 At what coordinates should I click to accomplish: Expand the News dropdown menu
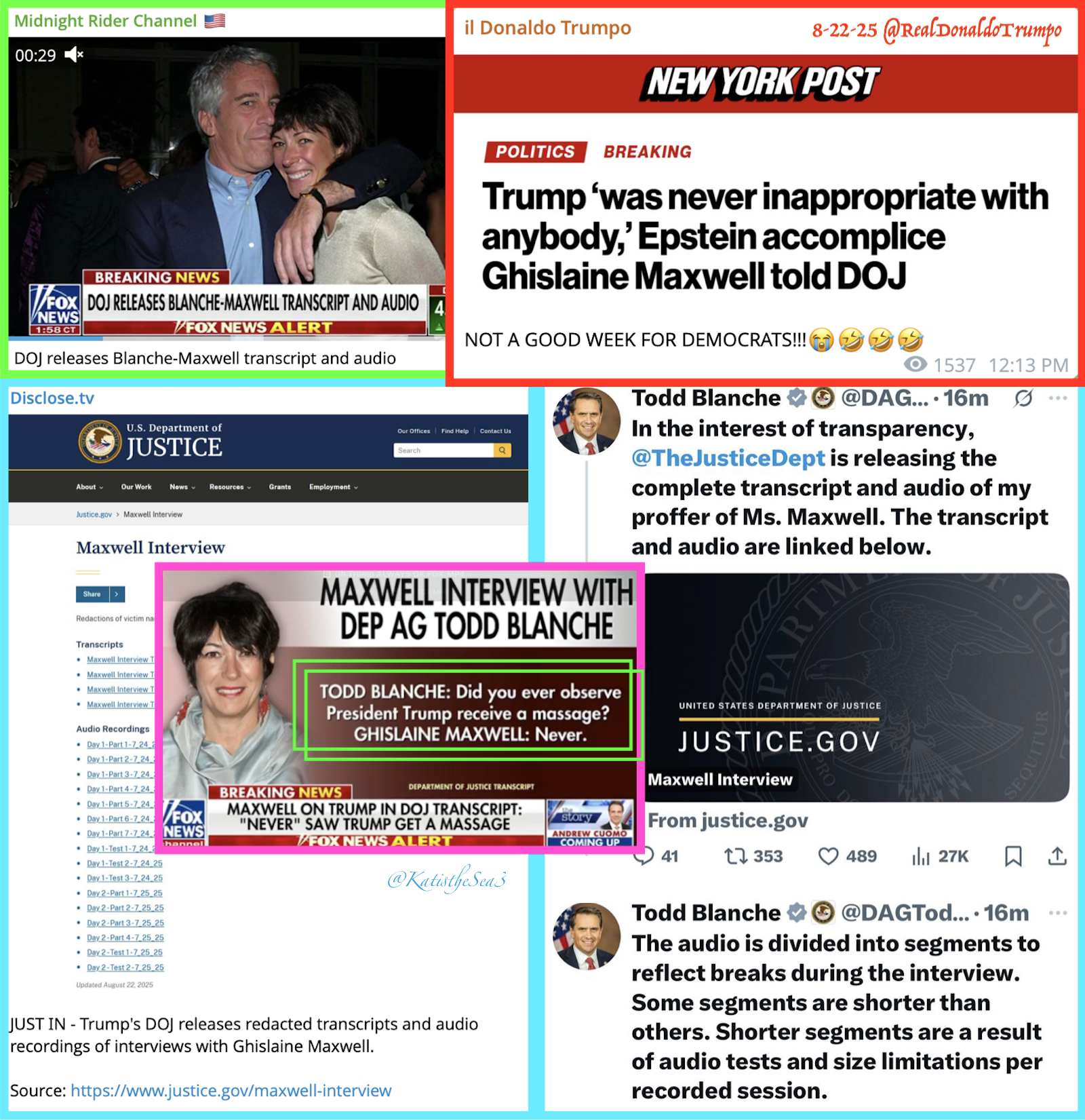click(182, 487)
